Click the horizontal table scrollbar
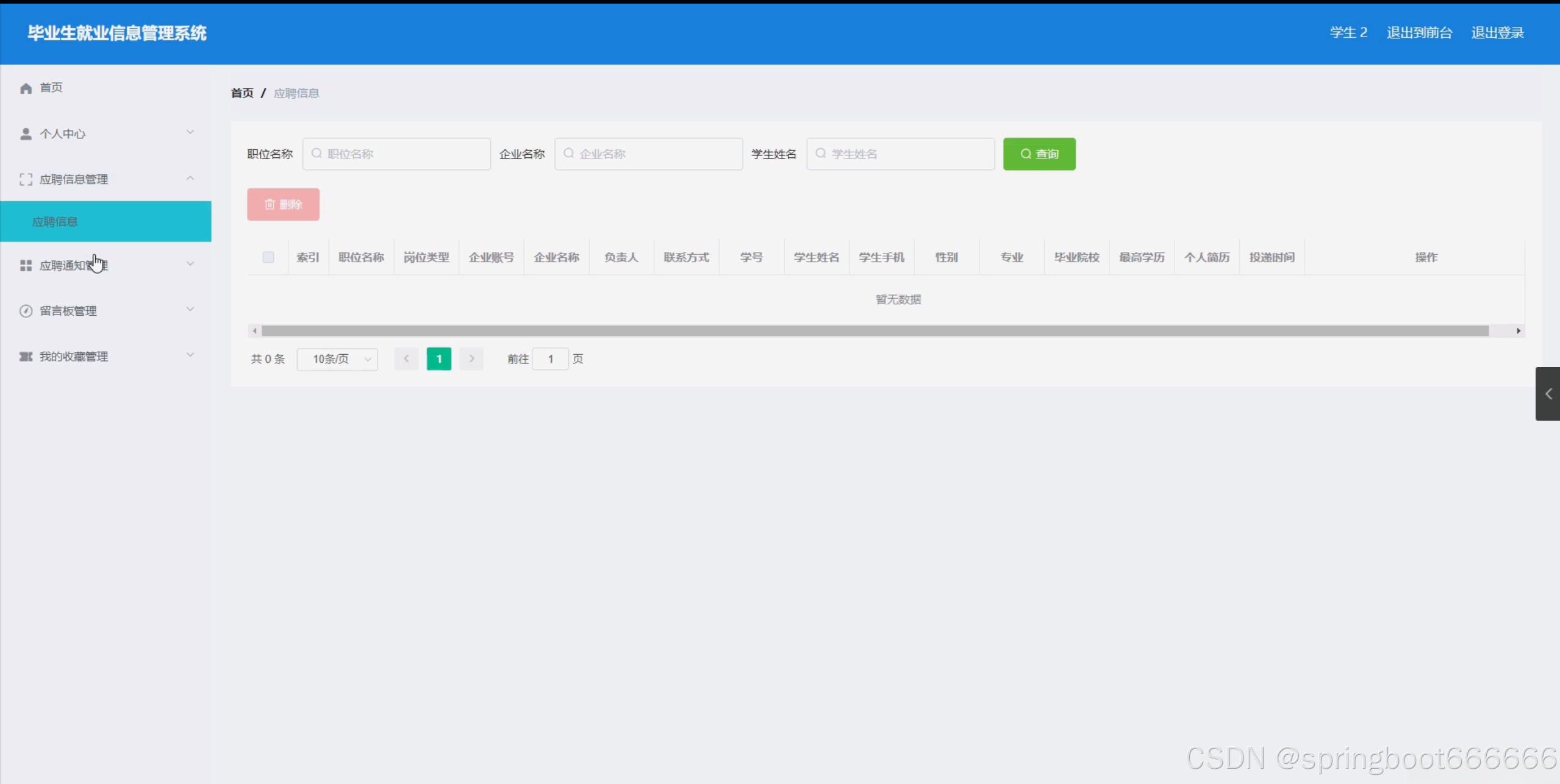1560x784 pixels. [x=875, y=331]
